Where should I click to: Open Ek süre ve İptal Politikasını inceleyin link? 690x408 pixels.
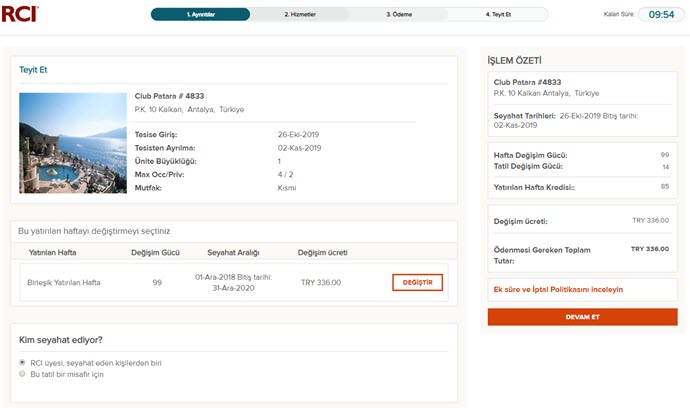tap(558, 290)
